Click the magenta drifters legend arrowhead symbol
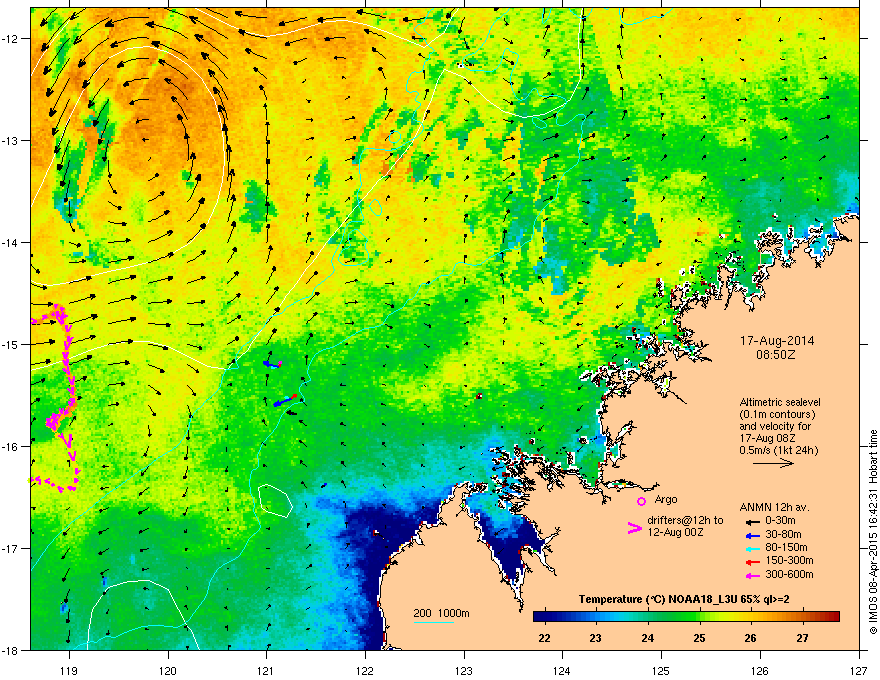 click(635, 527)
